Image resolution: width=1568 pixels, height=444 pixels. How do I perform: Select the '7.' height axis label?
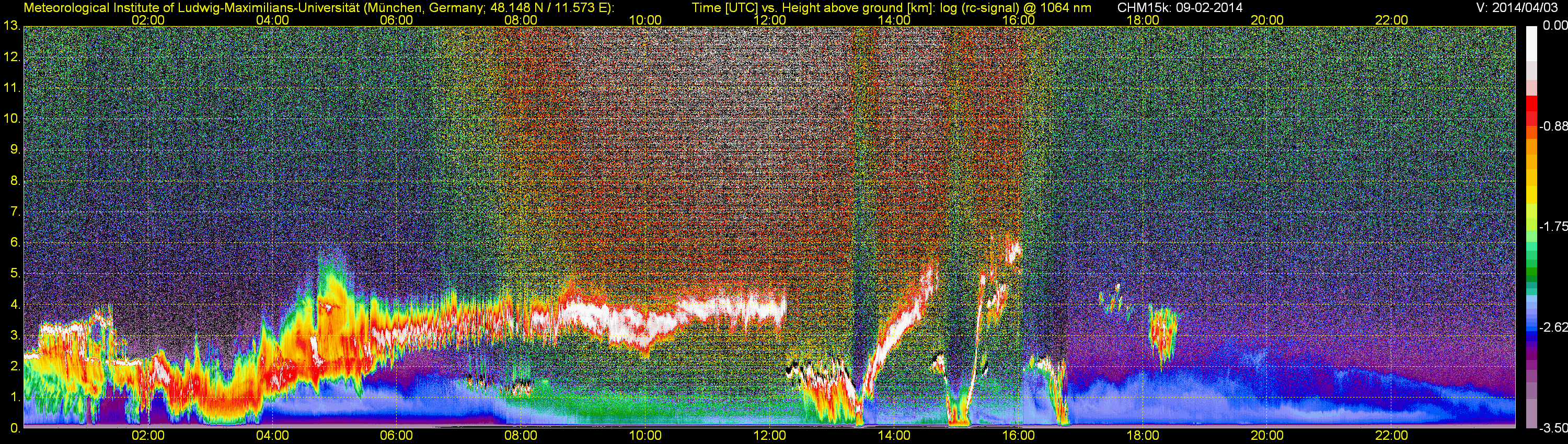pos(15,212)
